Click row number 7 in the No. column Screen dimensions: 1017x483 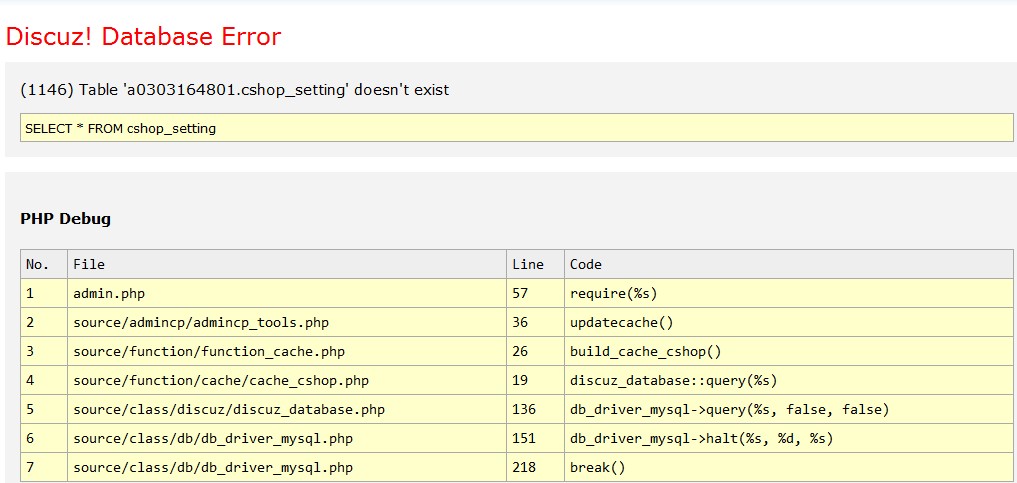point(43,467)
